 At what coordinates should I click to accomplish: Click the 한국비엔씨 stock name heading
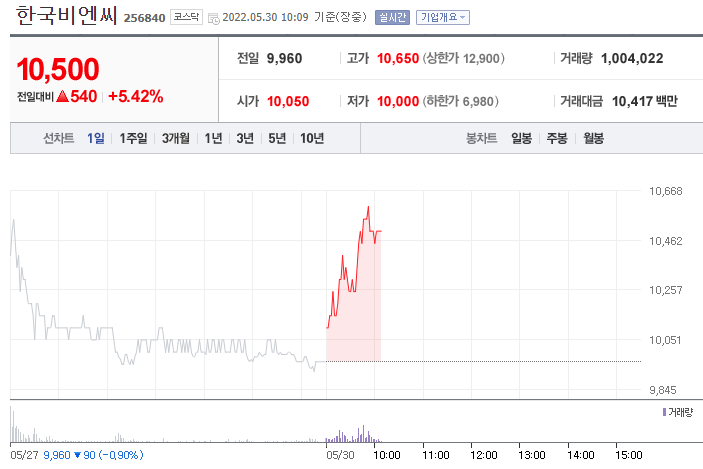click(x=66, y=17)
